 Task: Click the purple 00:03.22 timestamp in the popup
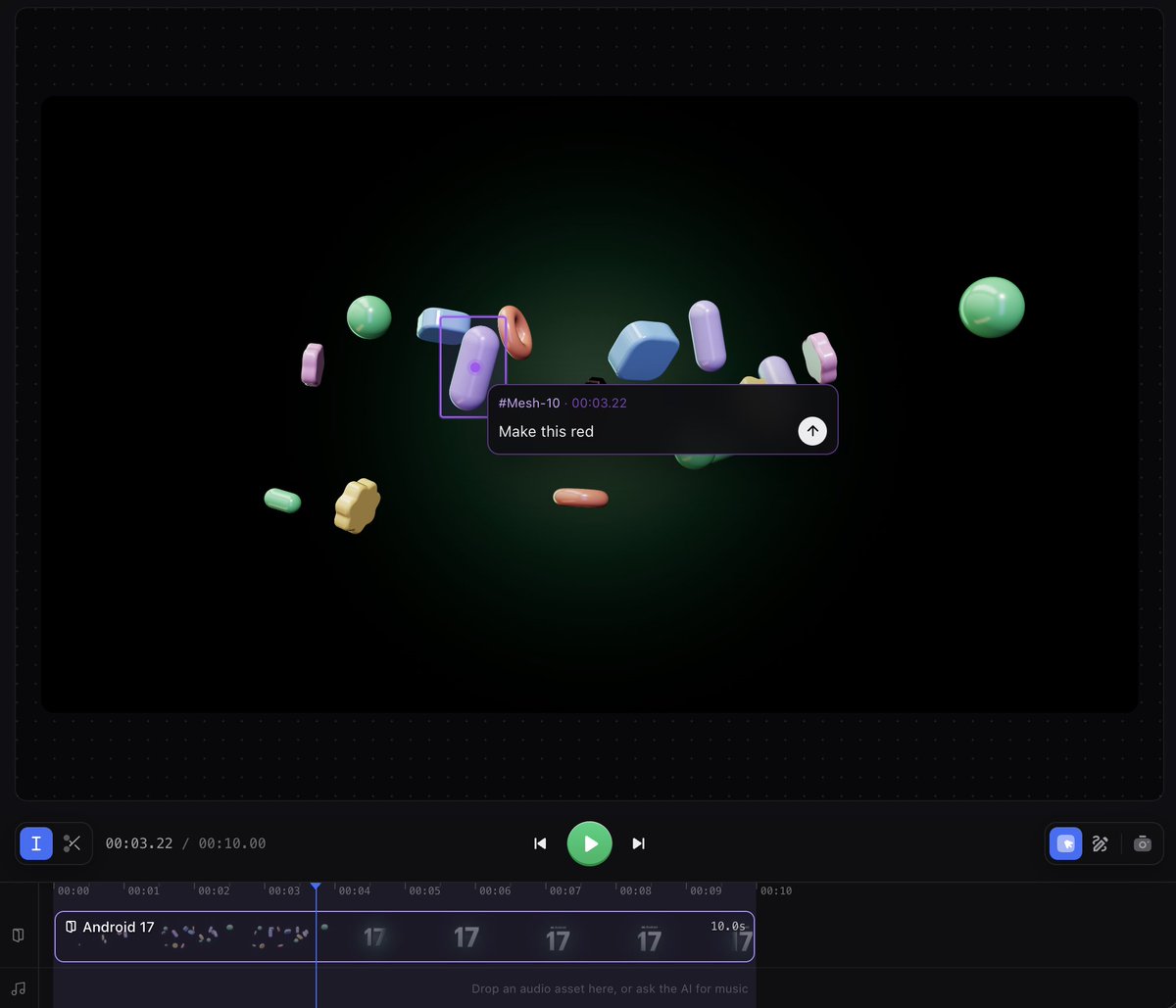(600, 403)
